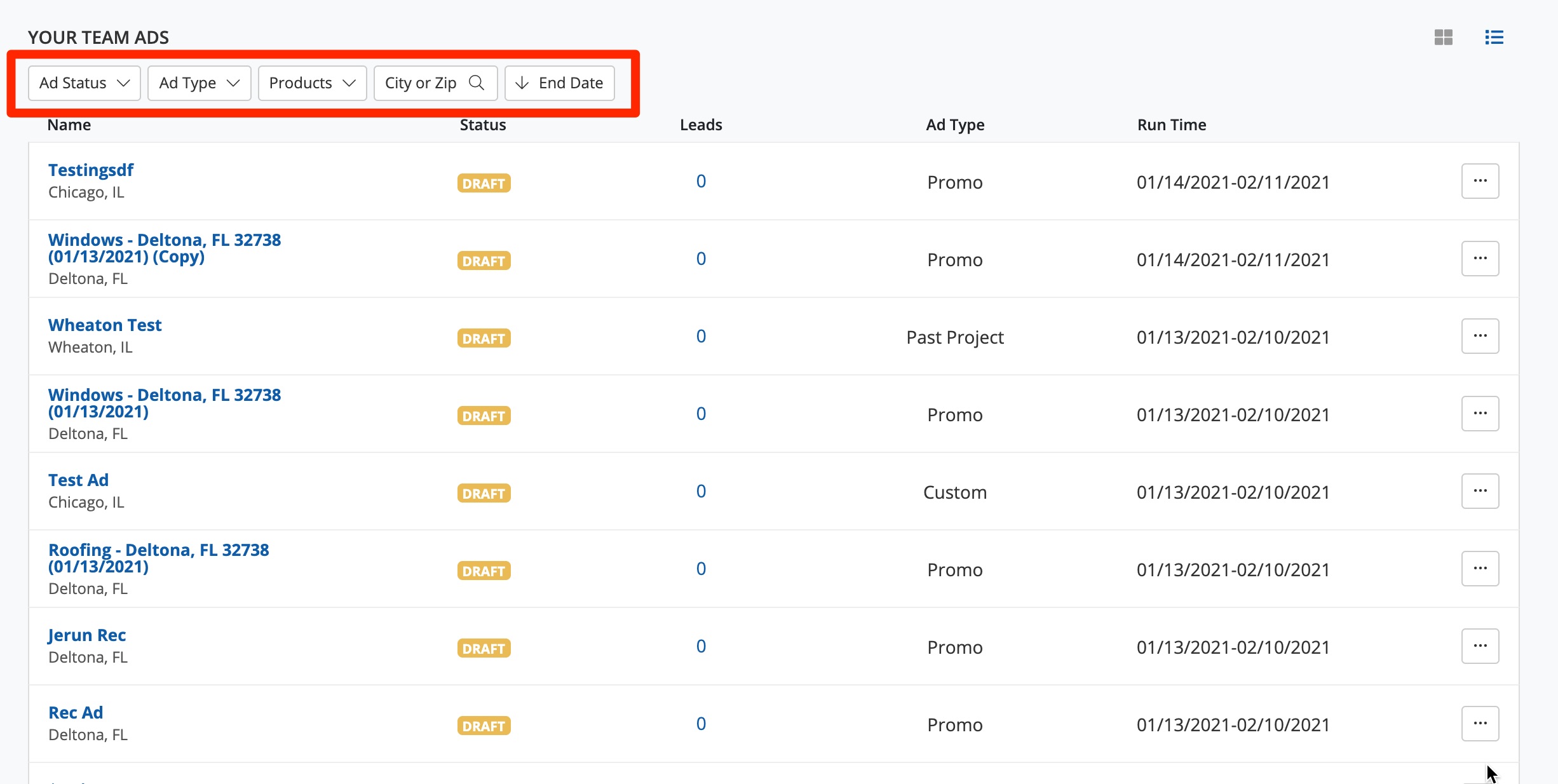View leads count for Jerun Rec
Screen dimensions: 1558x784
pos(701,646)
